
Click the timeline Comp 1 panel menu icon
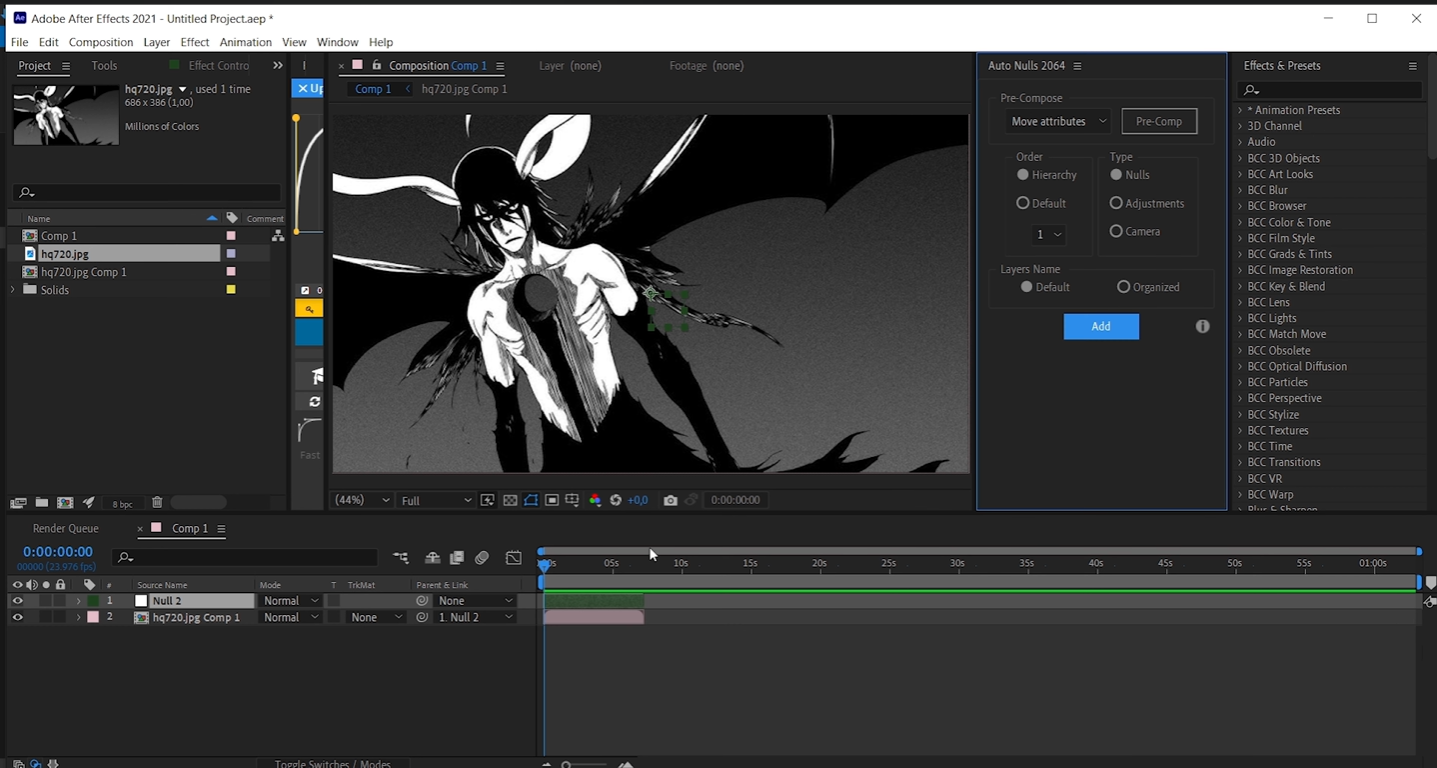coord(221,529)
